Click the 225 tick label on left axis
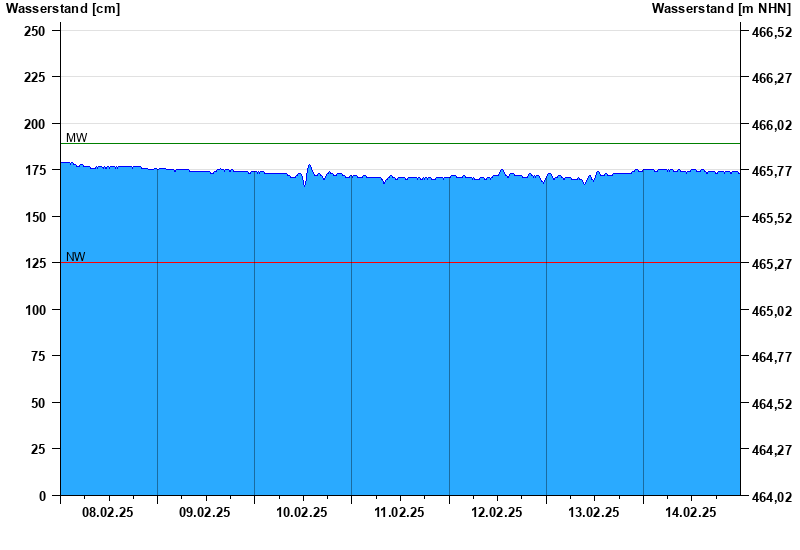Image resolution: width=800 pixels, height=550 pixels. [x=35, y=78]
